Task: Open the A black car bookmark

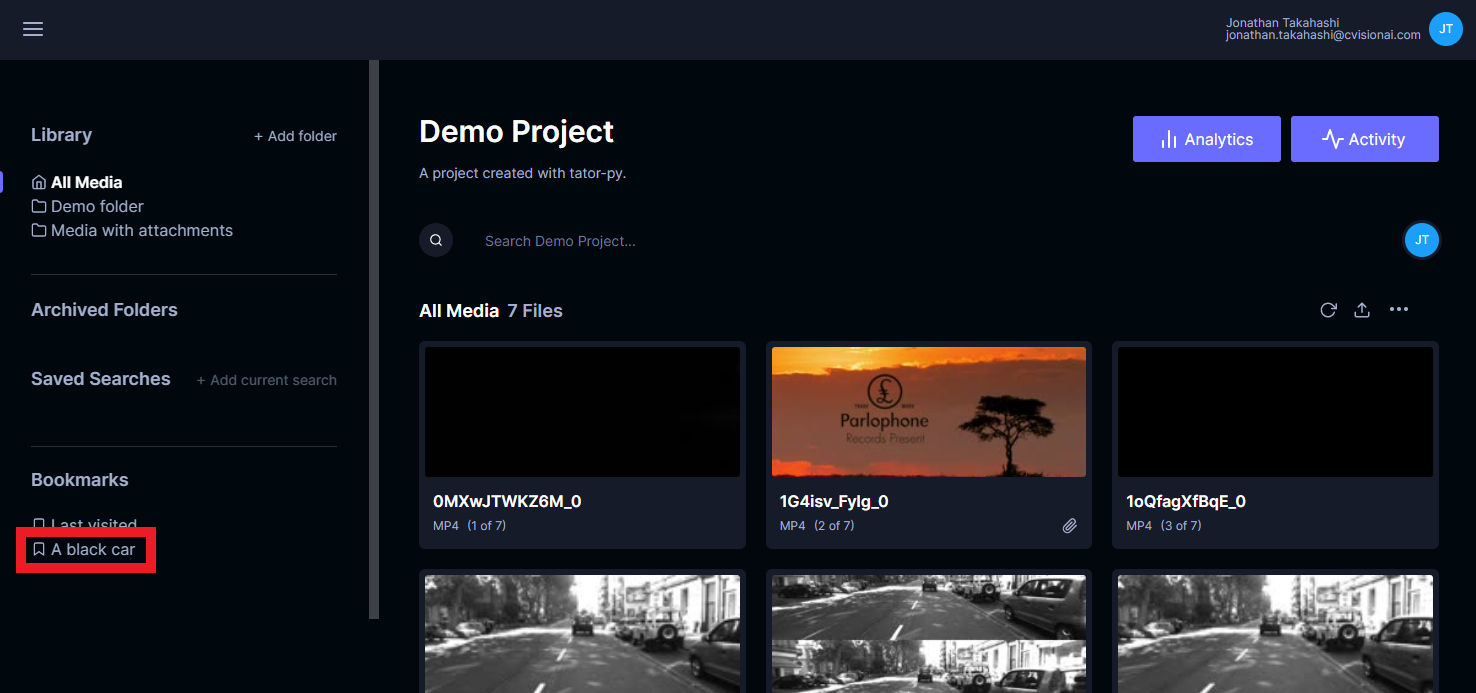Action: pos(84,549)
